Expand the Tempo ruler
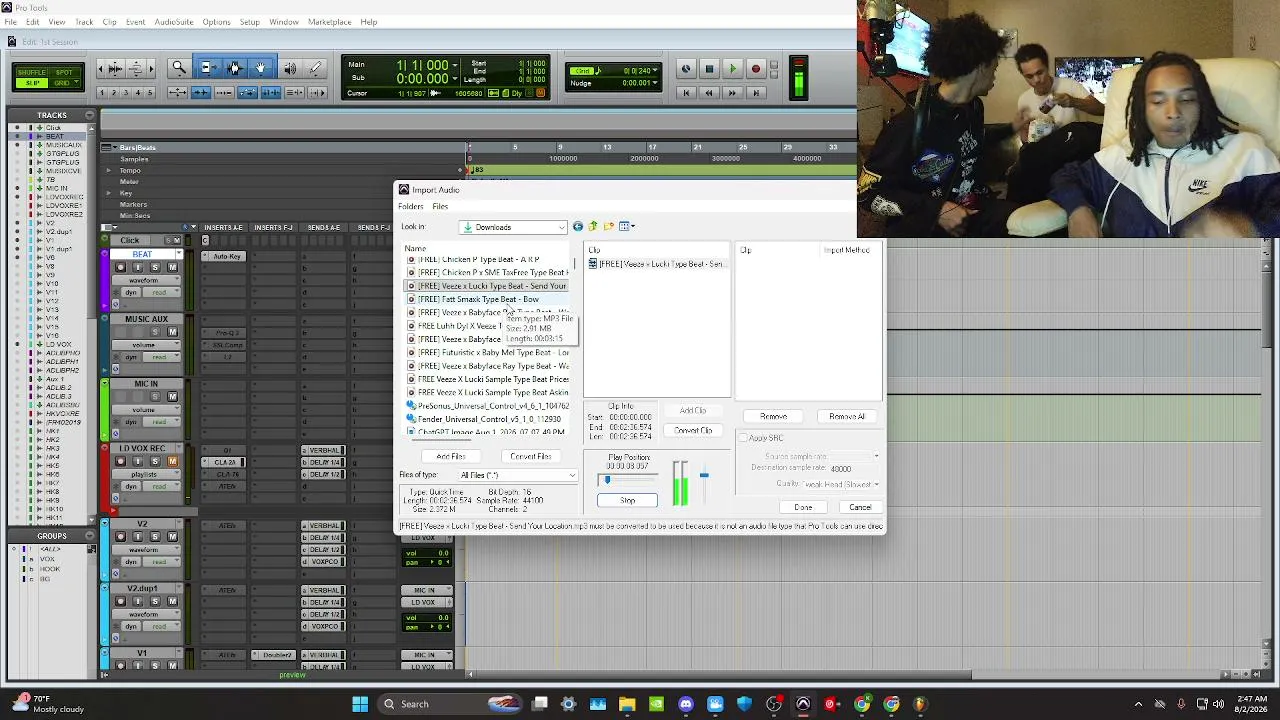This screenshot has height=720, width=1280. pos(109,170)
